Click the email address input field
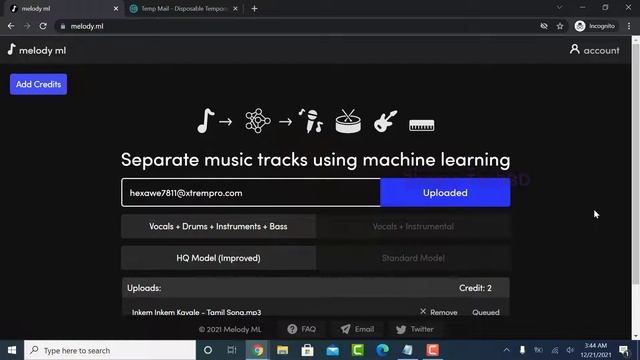 point(251,193)
